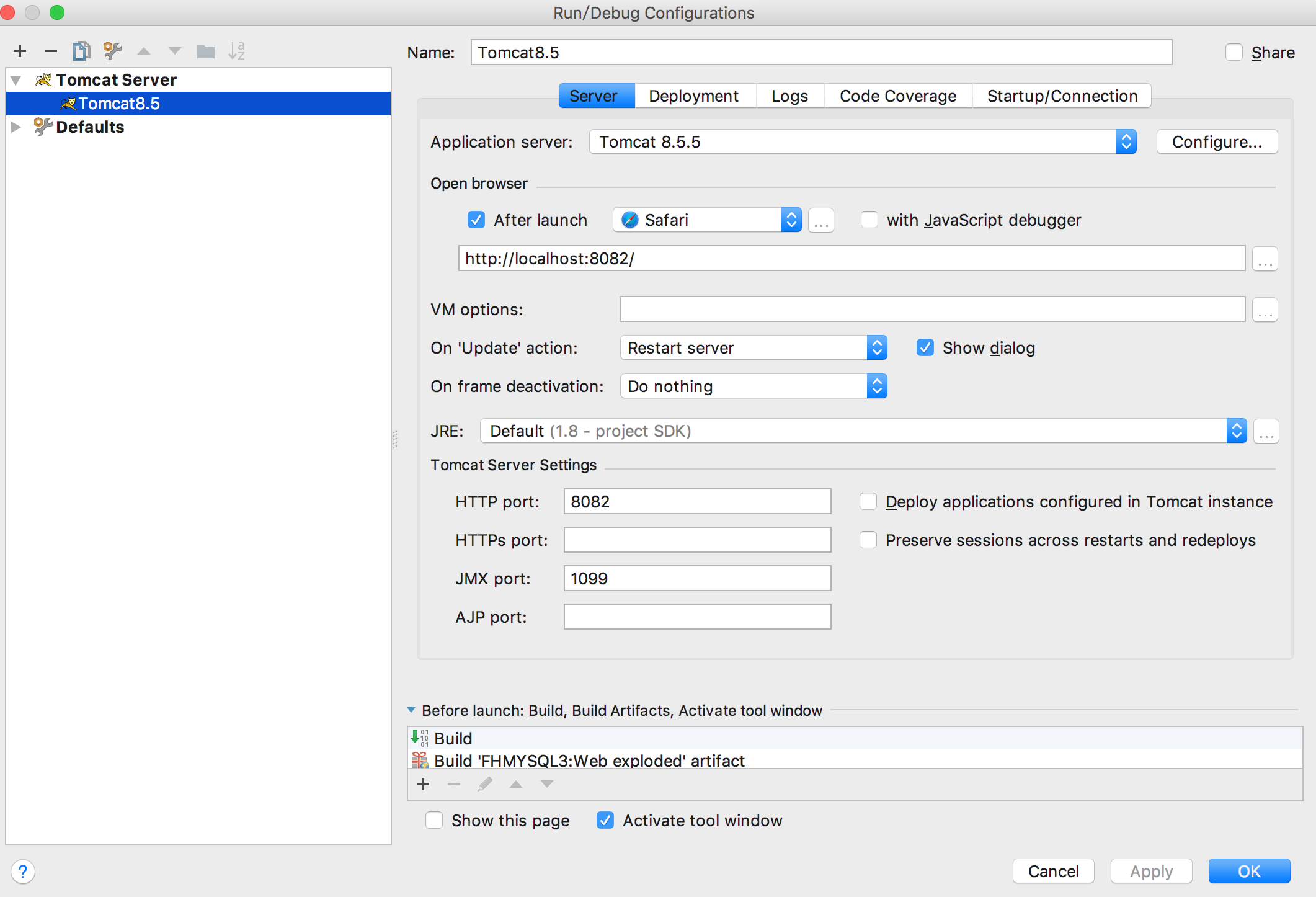Click the Name field containing Tomcat8.5
1316x897 pixels.
821,52
